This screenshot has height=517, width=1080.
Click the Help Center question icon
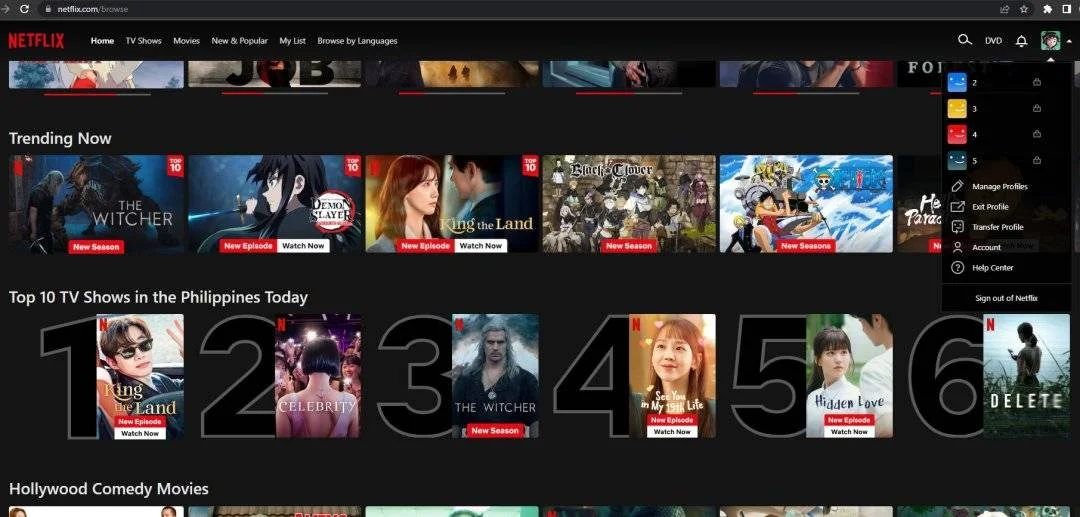(x=957, y=268)
